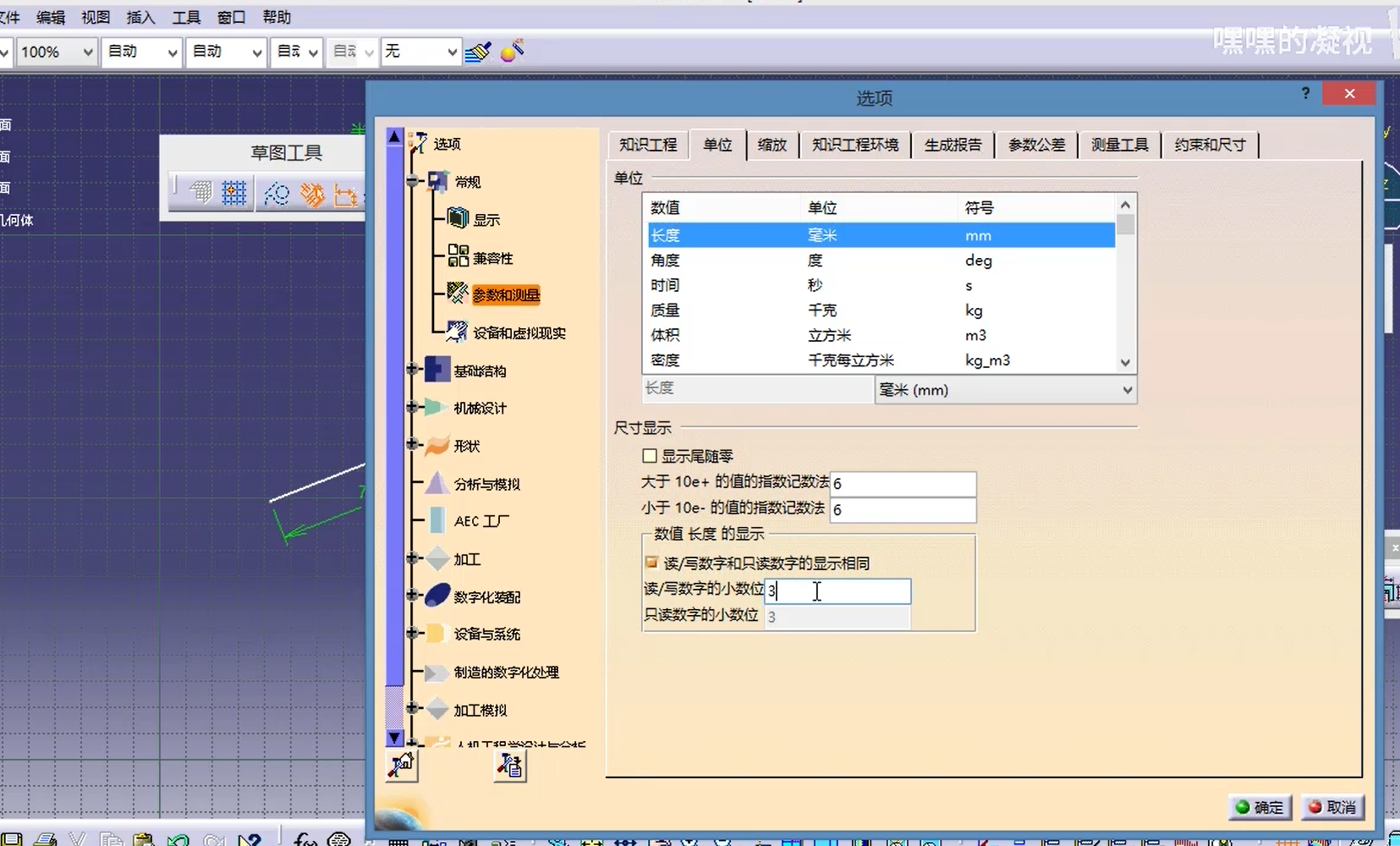Click the 形状 category icon

point(436,445)
